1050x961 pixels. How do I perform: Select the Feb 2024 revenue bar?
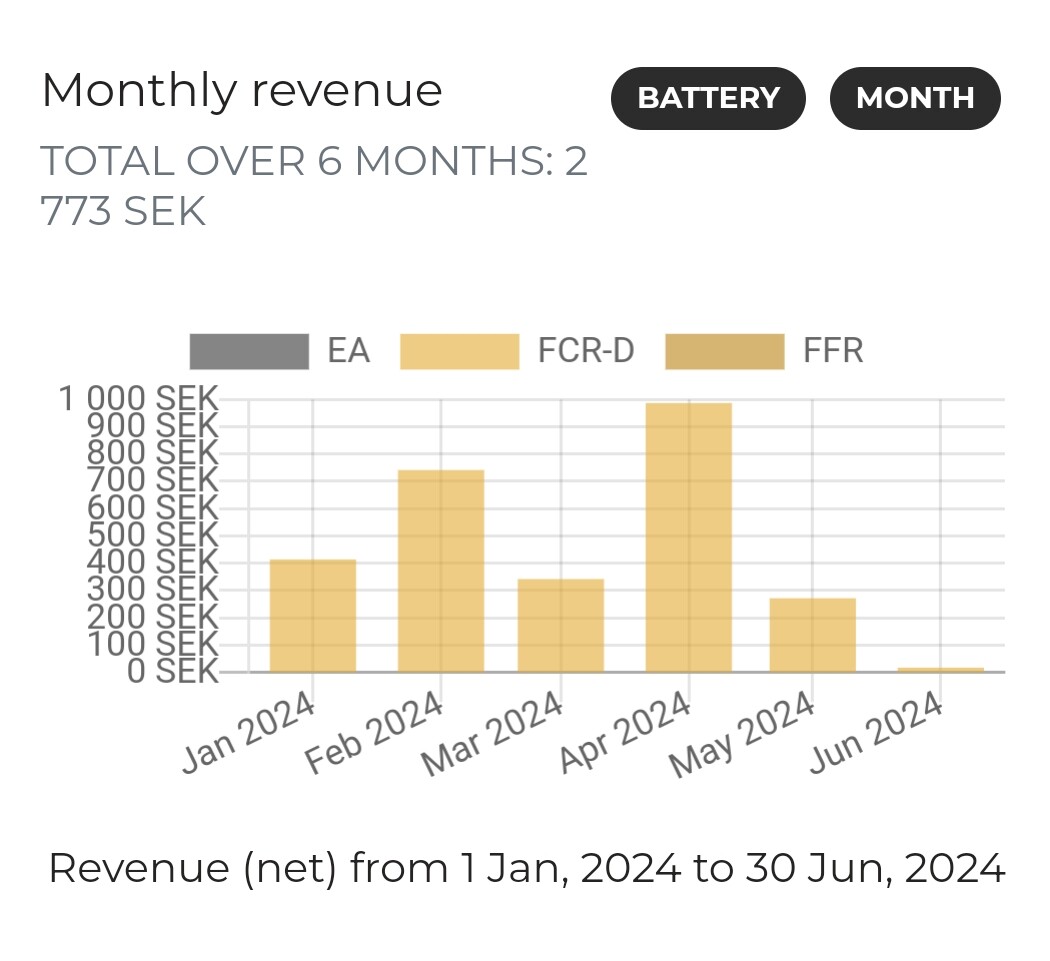[441, 570]
